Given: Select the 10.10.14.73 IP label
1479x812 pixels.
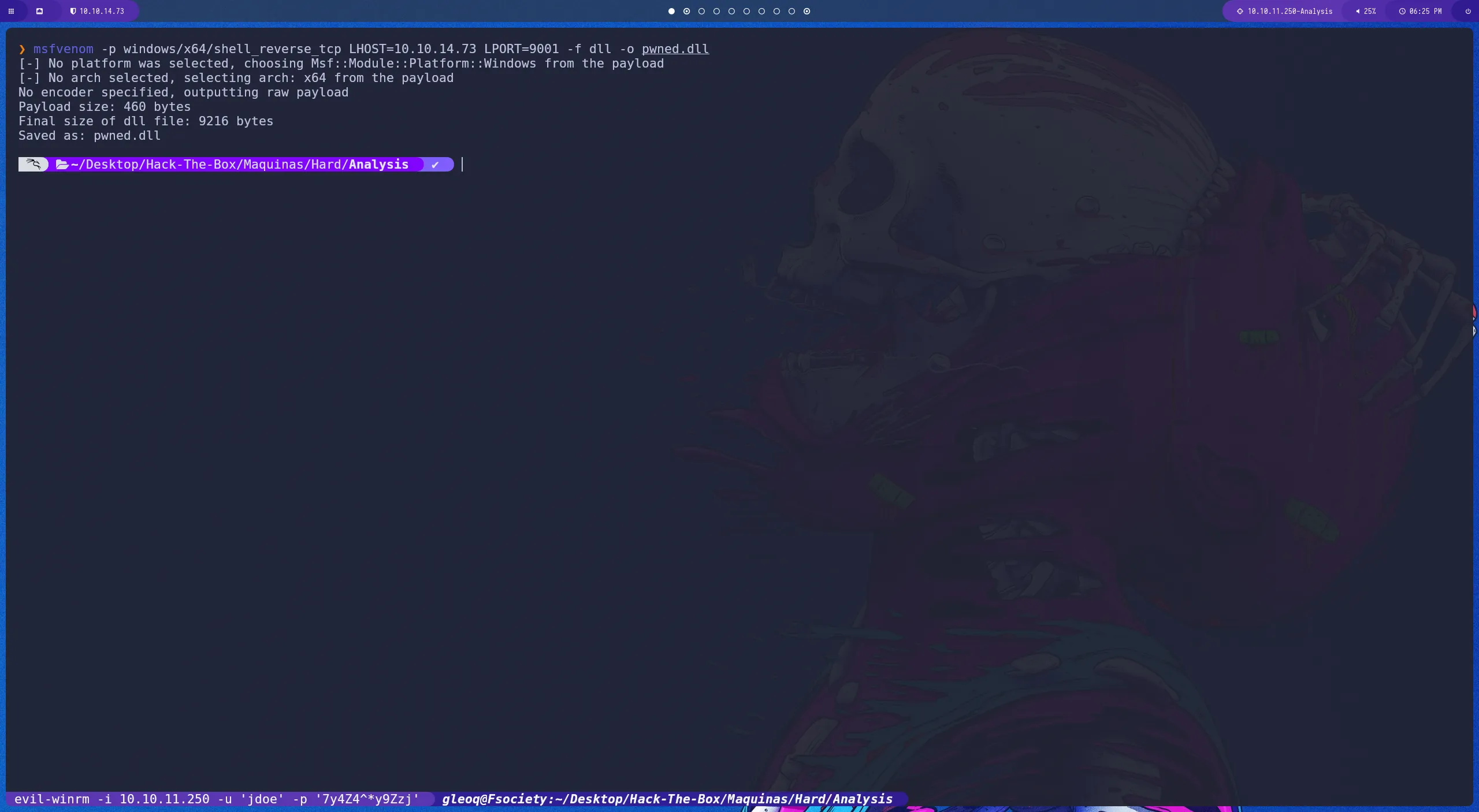Looking at the screenshot, I should 101,11.
